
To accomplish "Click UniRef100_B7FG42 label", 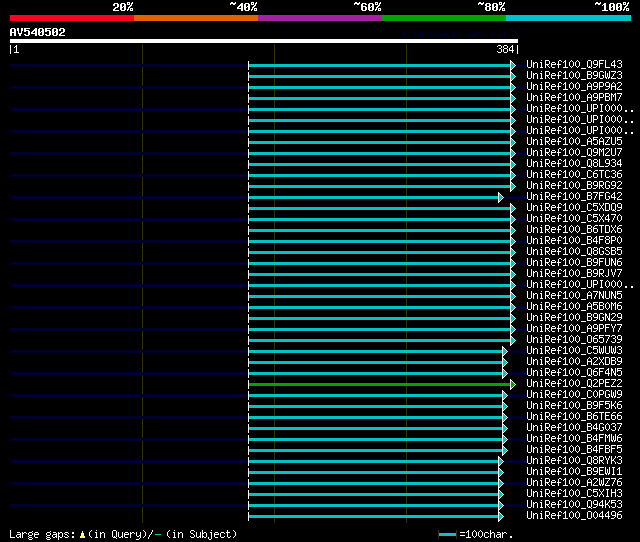I will click(574, 197).
